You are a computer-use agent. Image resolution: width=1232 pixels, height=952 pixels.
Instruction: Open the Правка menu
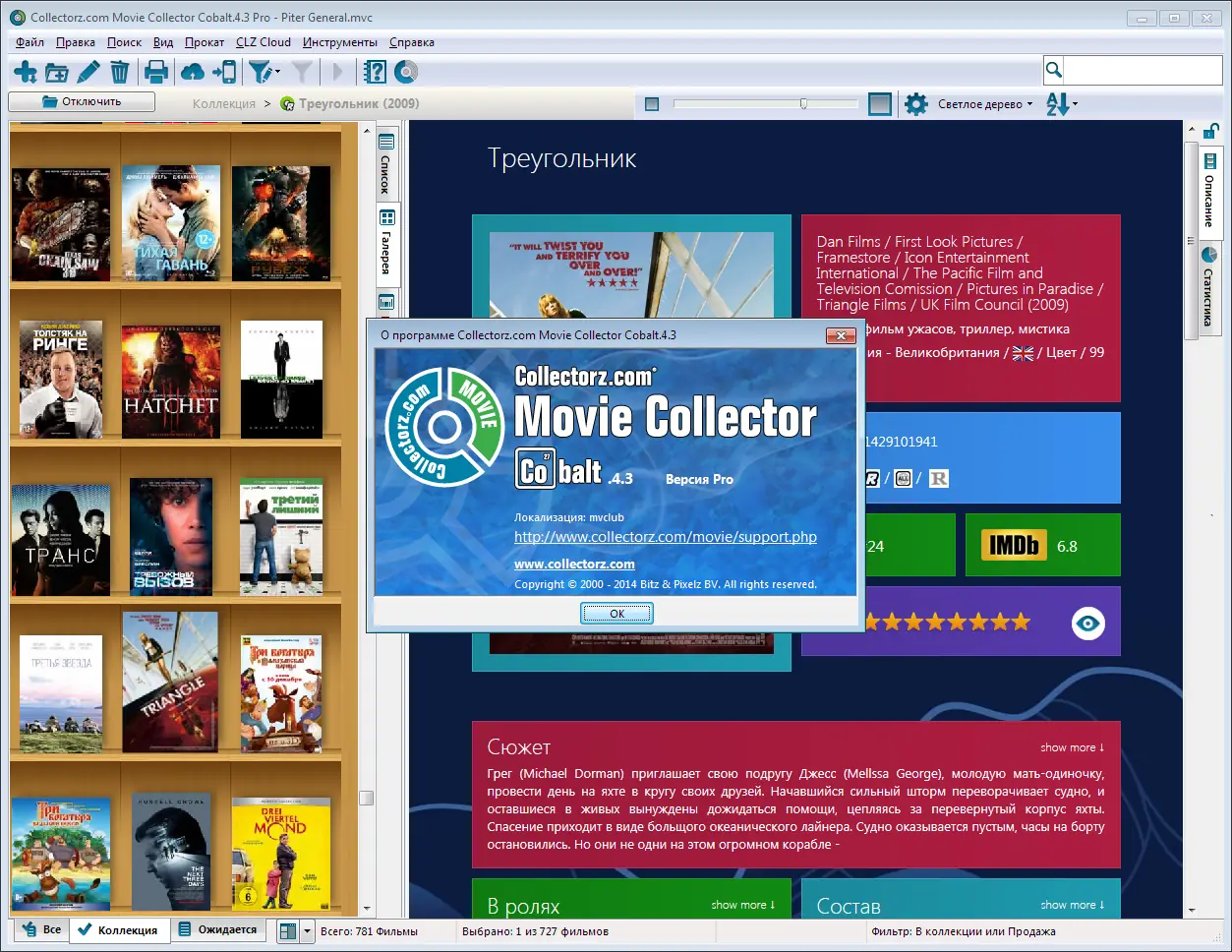(x=76, y=42)
